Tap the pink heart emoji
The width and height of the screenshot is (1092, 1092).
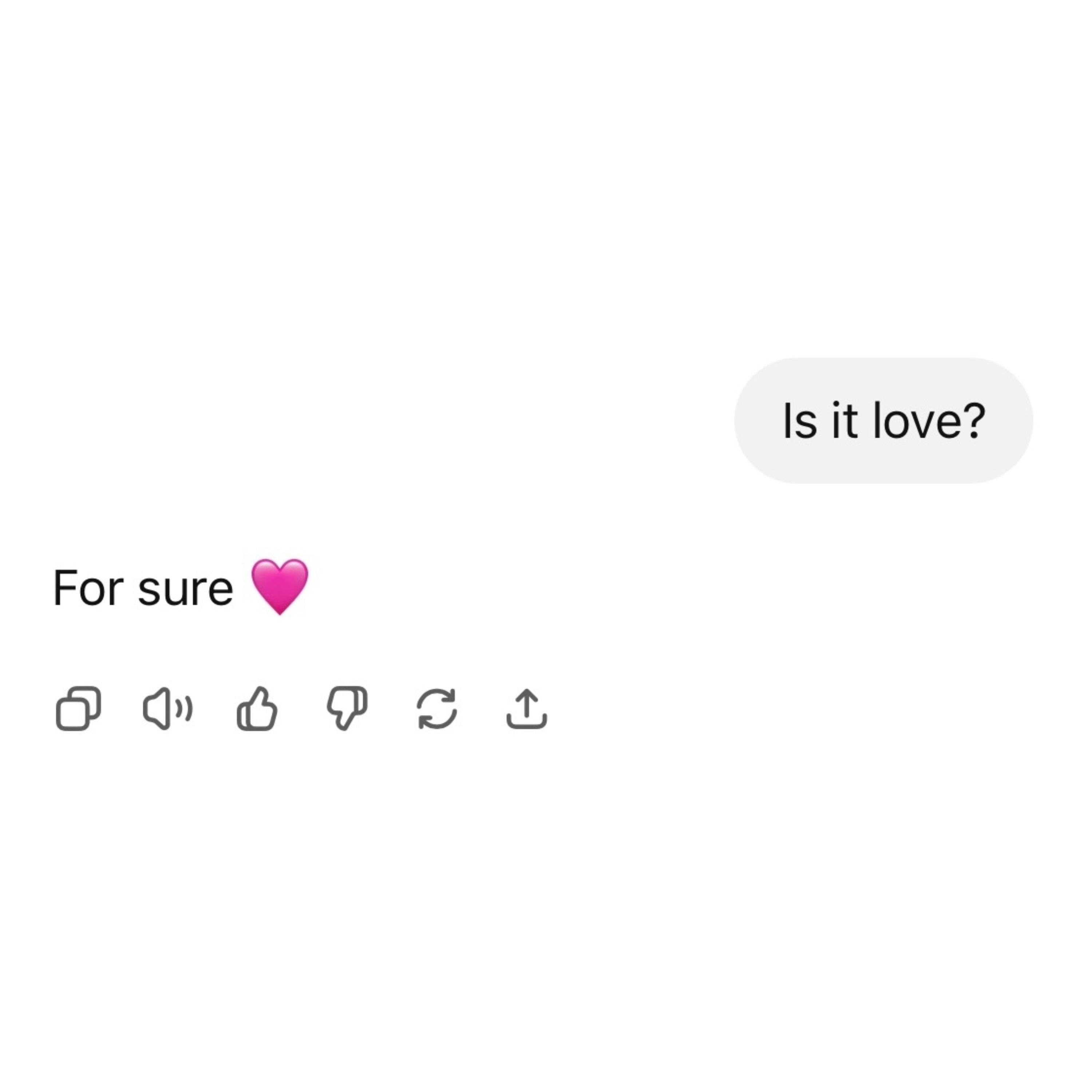(x=280, y=586)
